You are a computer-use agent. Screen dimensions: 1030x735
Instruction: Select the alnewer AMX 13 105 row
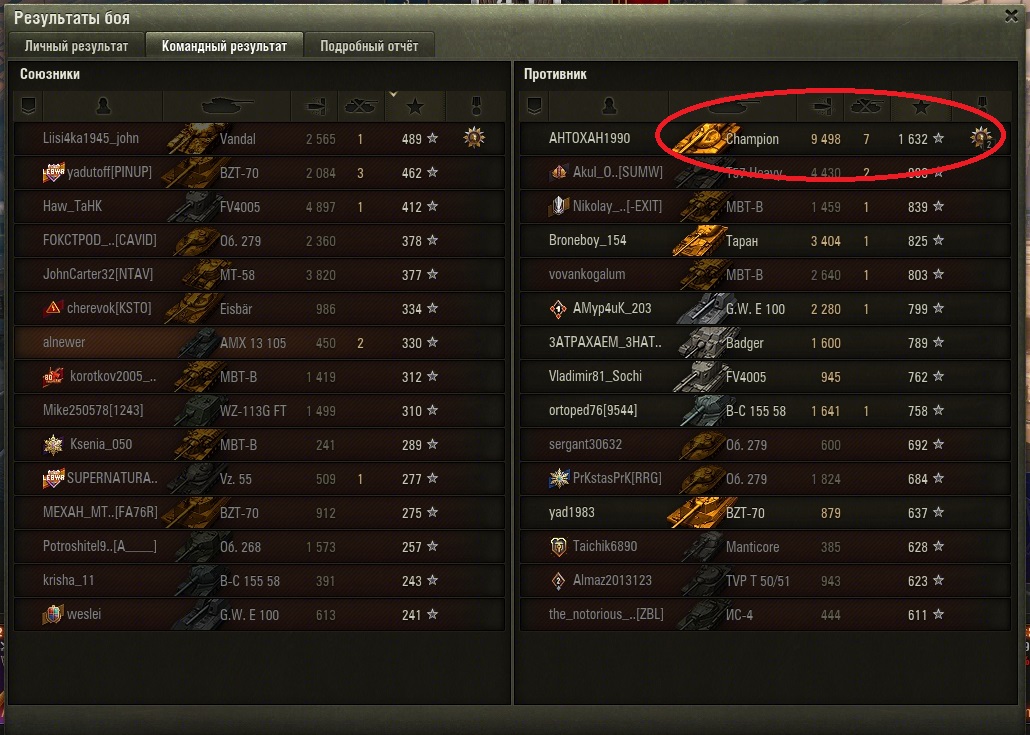[259, 342]
